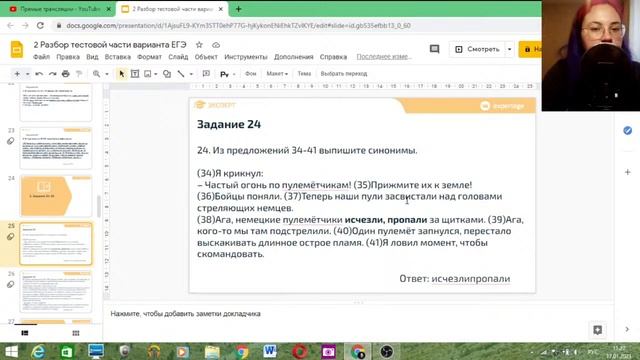This screenshot has width=640, height=360.
Task: Open a new browser tab
Action: click(239, 9)
